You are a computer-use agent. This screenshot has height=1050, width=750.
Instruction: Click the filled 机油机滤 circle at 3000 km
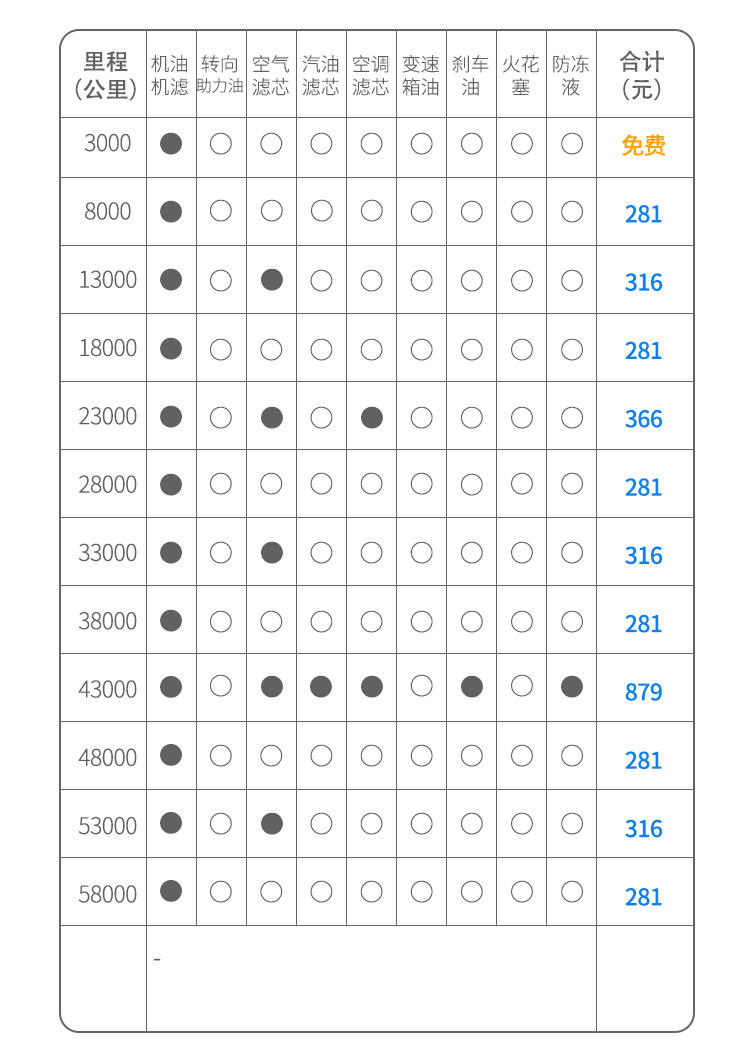point(171,143)
